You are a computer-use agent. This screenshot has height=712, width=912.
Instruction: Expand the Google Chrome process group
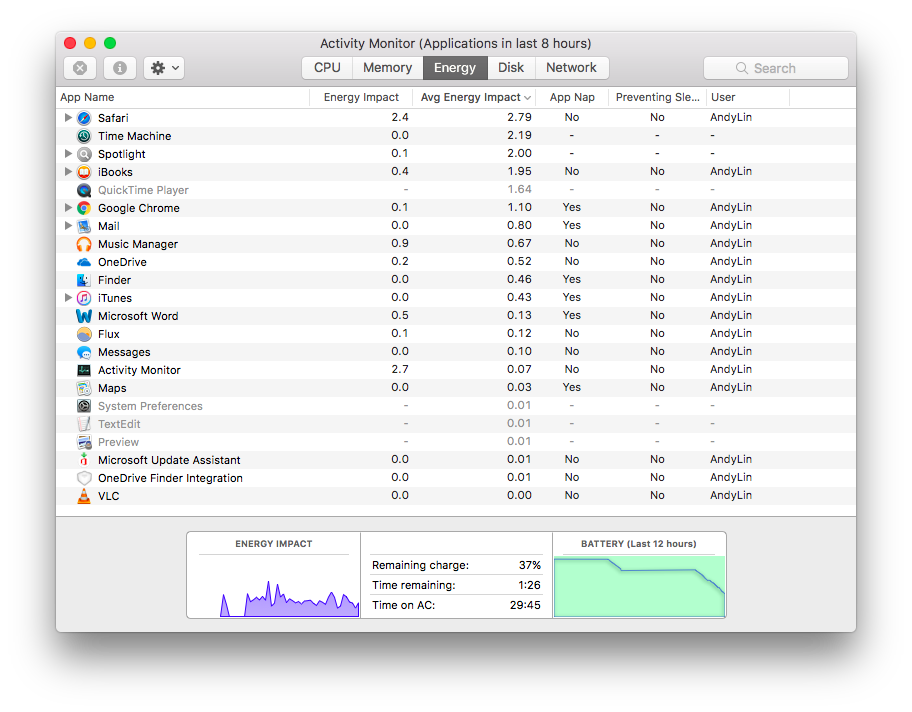pos(68,208)
